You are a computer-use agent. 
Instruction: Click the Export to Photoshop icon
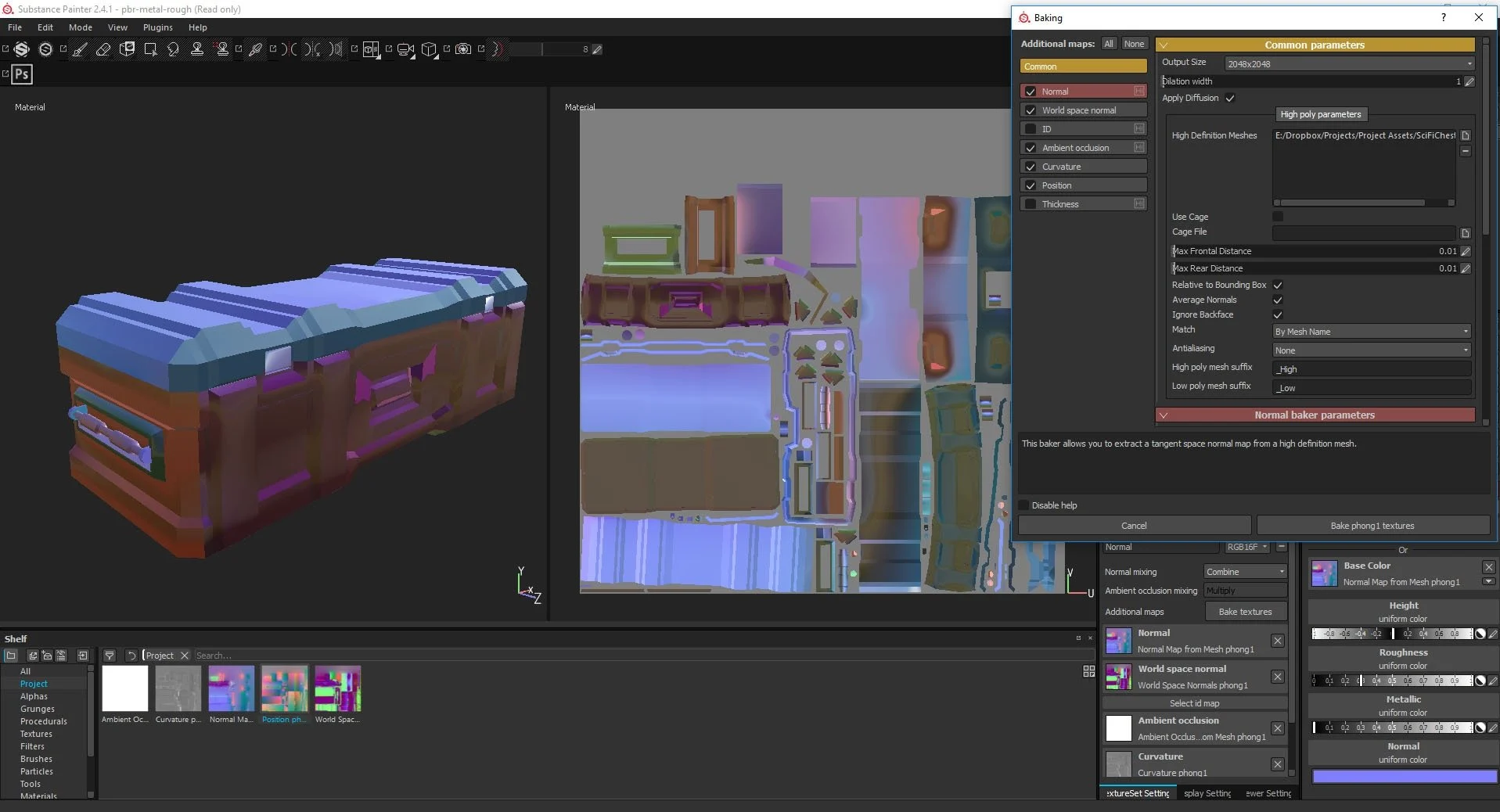point(22,74)
